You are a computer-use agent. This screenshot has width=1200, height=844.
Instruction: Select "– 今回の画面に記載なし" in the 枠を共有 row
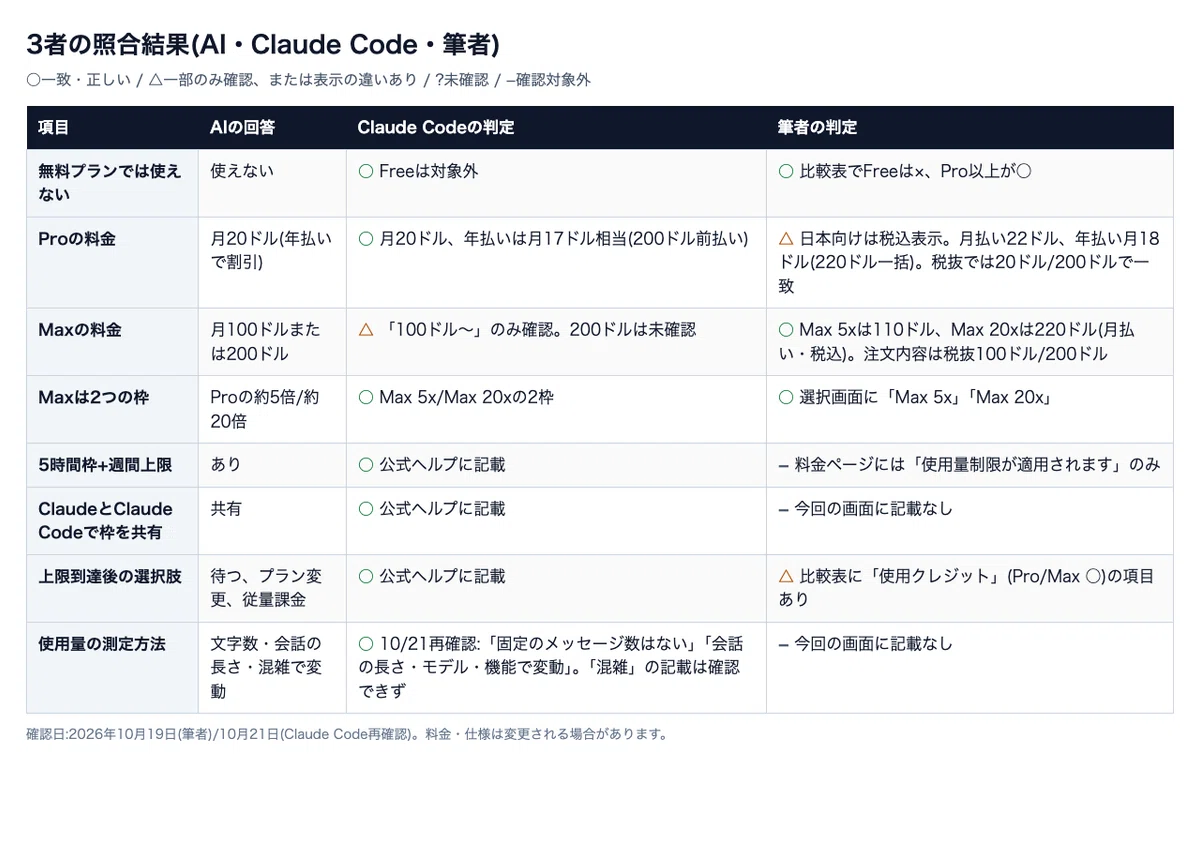click(970, 521)
